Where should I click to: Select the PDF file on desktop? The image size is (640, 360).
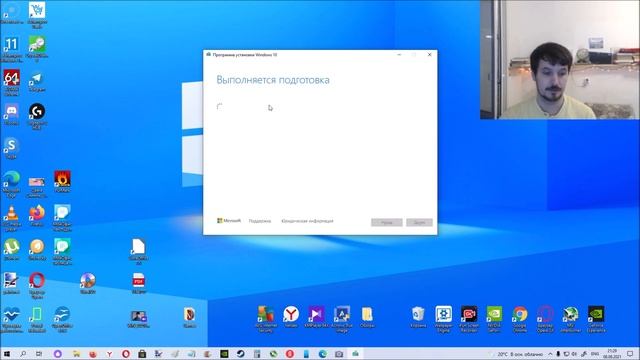pyautogui.click(x=138, y=283)
